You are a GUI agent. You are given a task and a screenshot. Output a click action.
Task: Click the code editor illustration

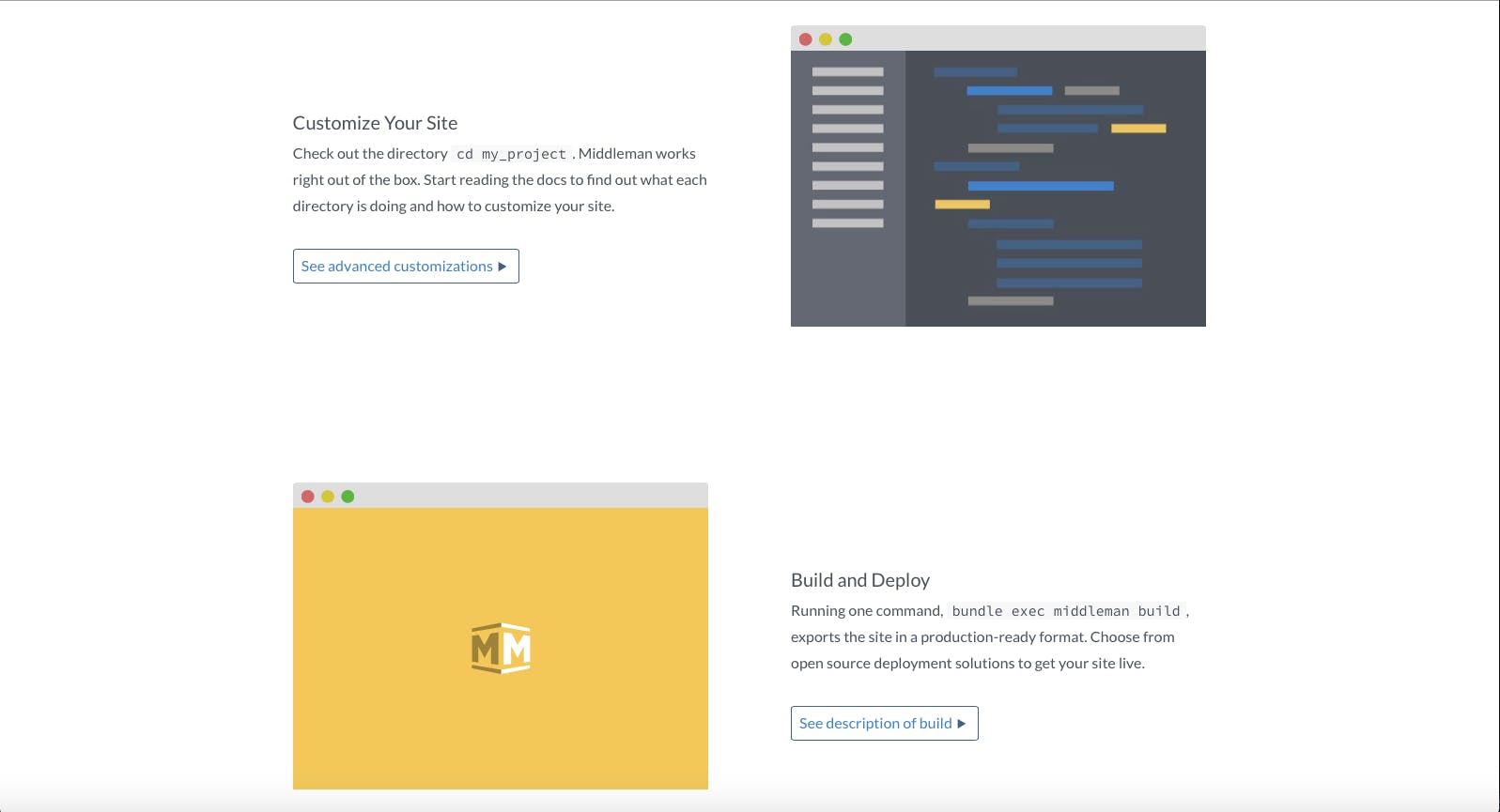(x=998, y=176)
